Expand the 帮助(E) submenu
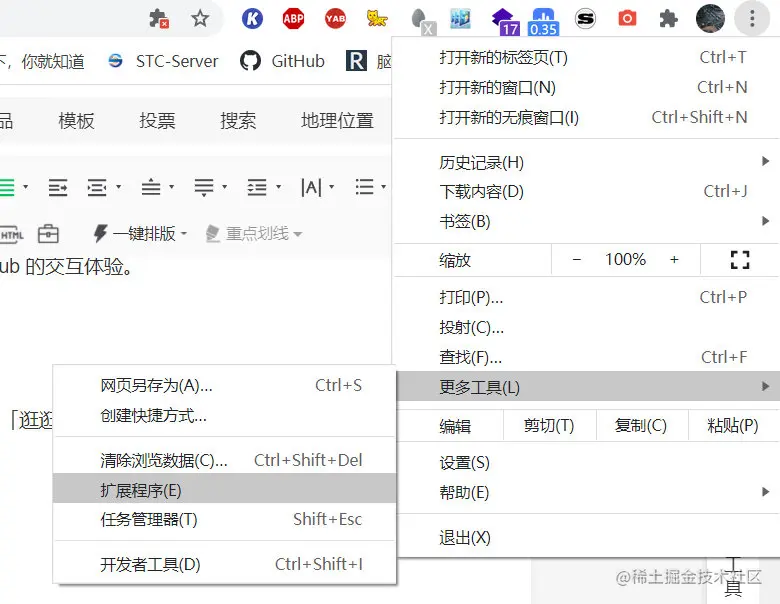780x604 pixels. click(587, 493)
